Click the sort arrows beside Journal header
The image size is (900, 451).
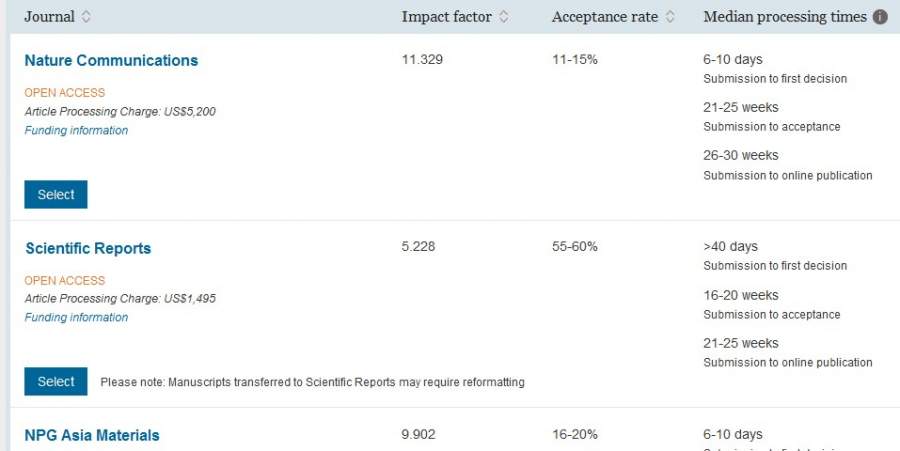pyautogui.click(x=86, y=17)
